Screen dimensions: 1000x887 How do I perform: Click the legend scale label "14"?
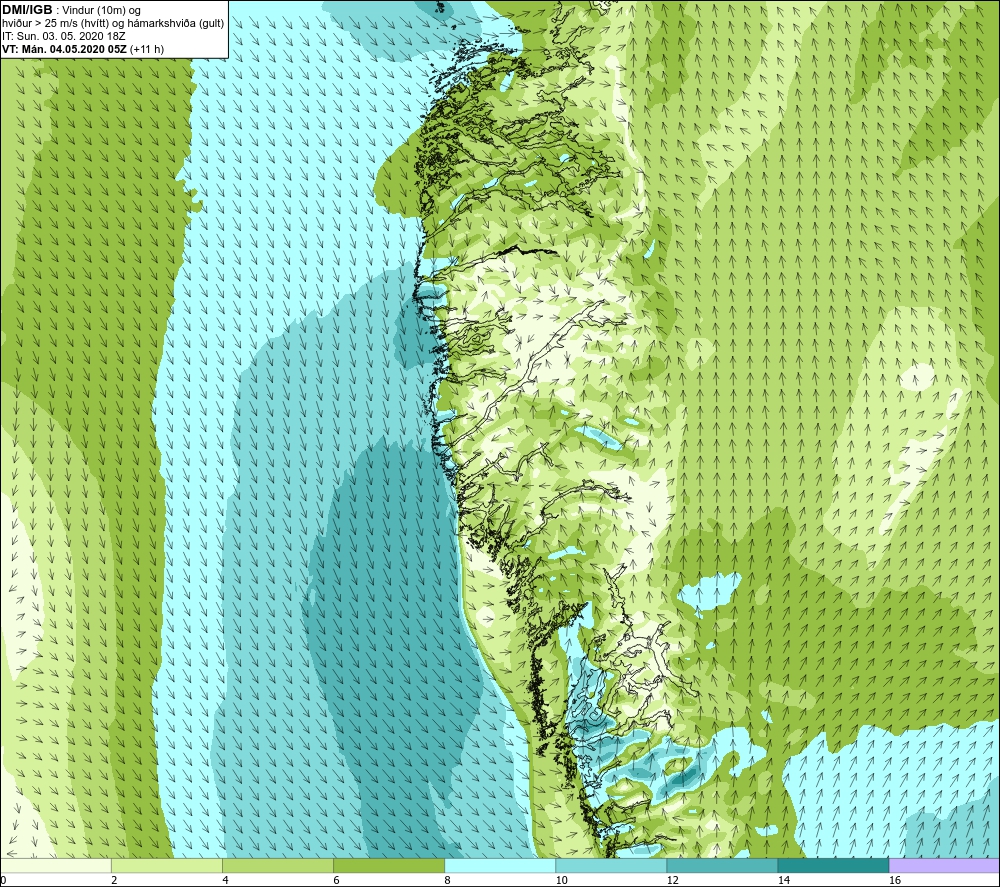784,881
